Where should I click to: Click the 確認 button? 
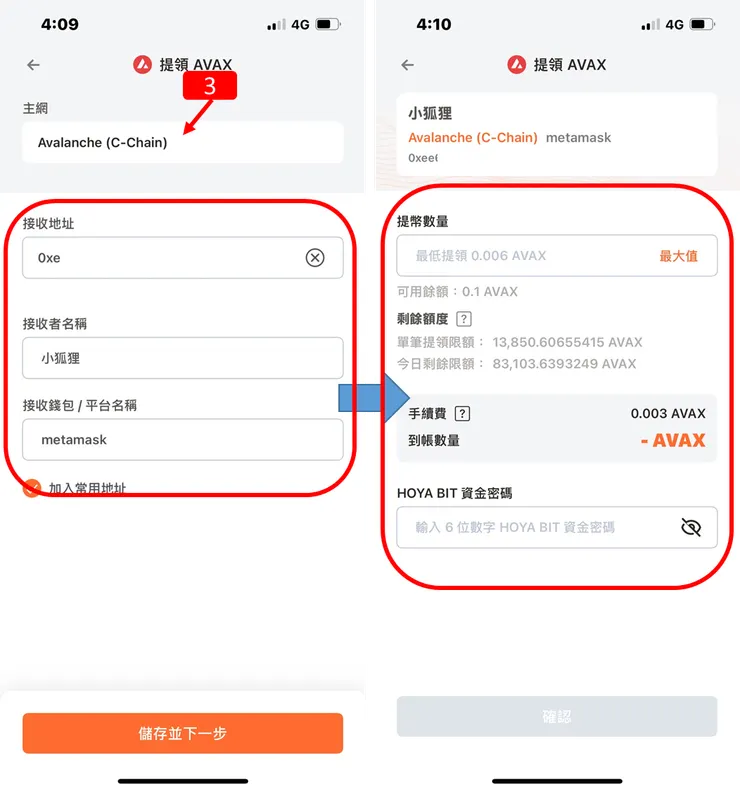(x=557, y=716)
